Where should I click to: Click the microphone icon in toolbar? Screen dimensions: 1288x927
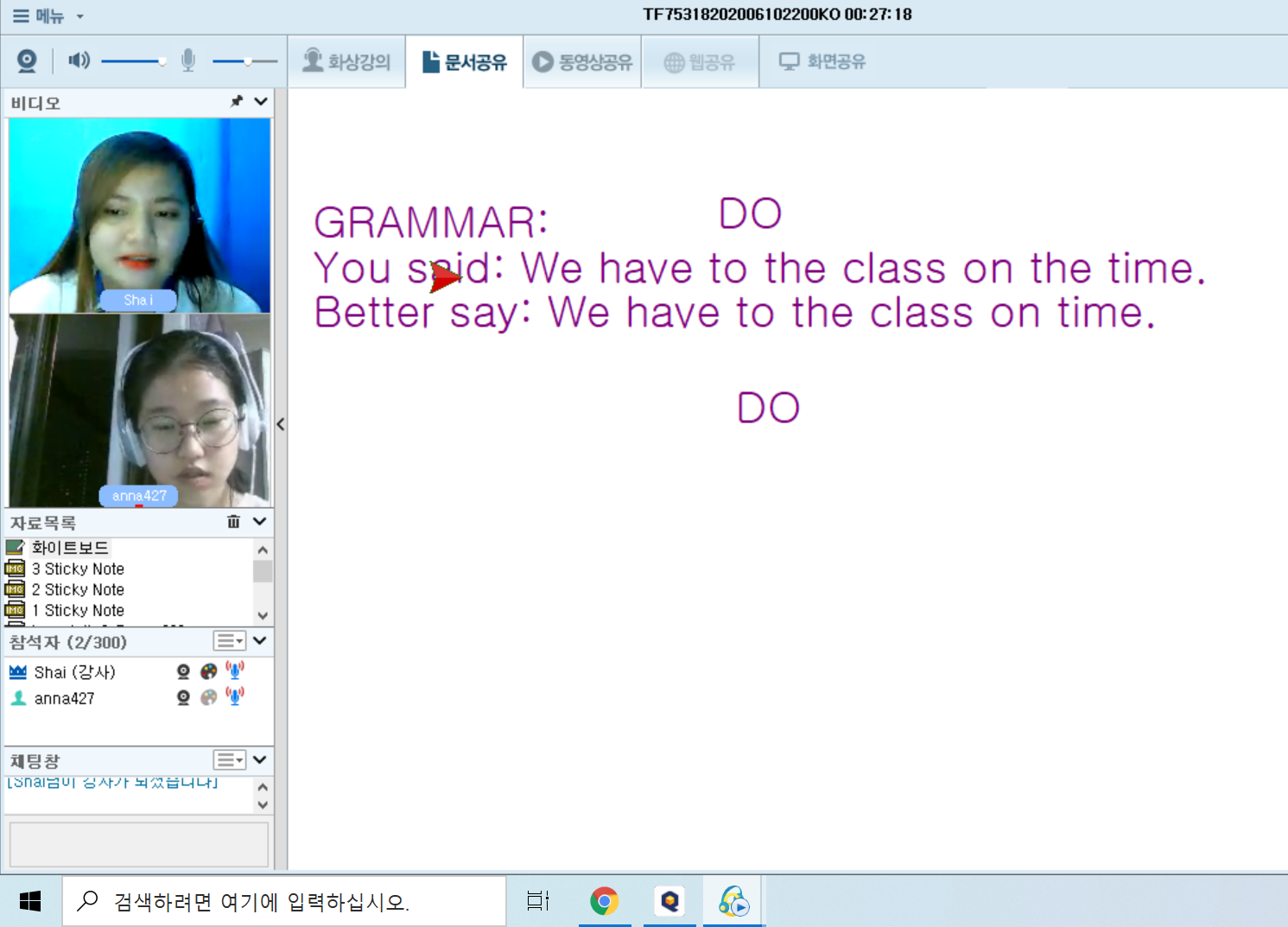point(187,60)
